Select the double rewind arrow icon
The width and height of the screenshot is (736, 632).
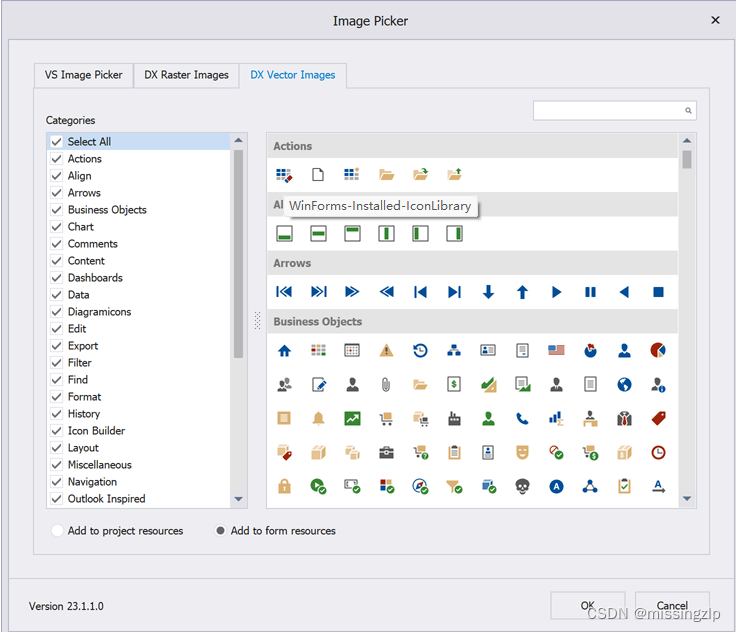click(x=386, y=292)
